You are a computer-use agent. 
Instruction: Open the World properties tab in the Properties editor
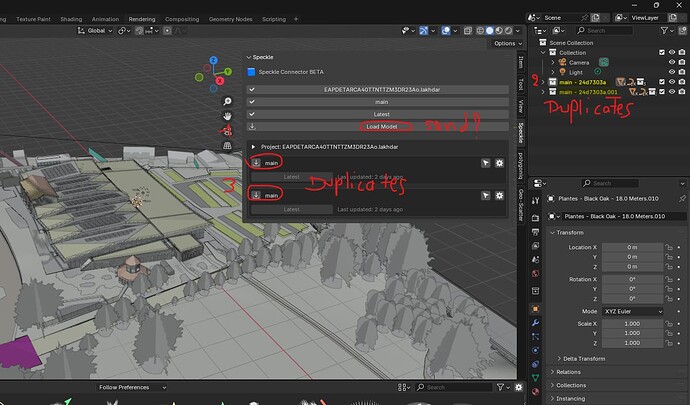pyautogui.click(x=536, y=273)
